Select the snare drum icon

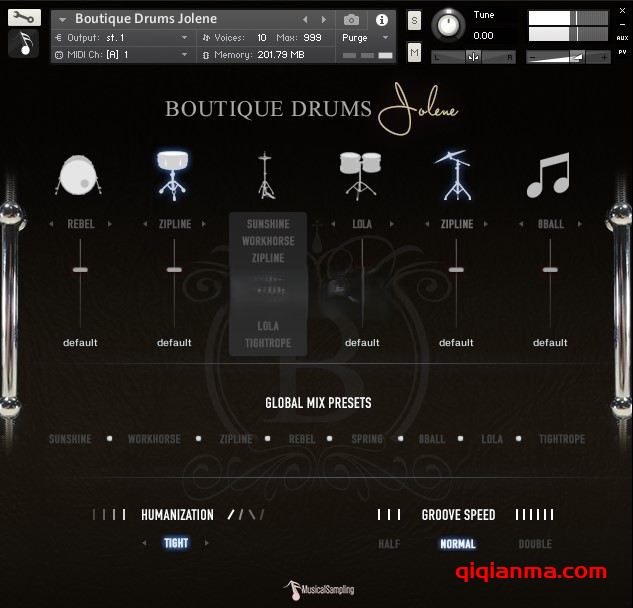(172, 176)
